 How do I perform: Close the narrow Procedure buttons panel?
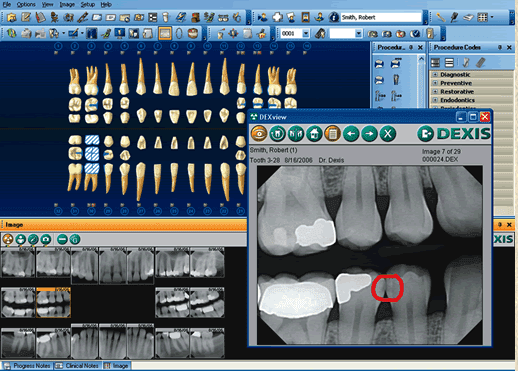click(x=420, y=47)
